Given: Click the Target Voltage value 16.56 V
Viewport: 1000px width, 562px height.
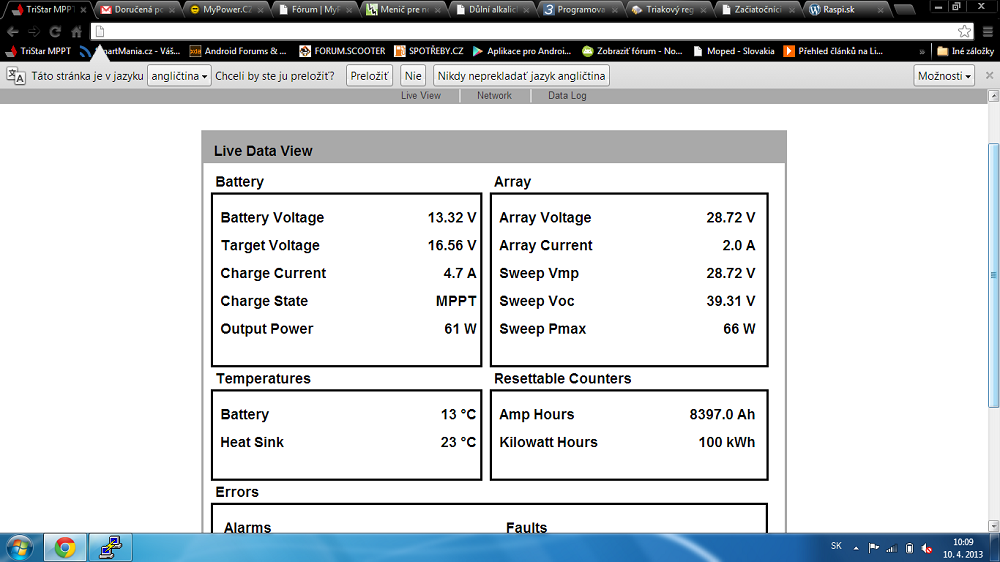Looking at the screenshot, I should (452, 246).
